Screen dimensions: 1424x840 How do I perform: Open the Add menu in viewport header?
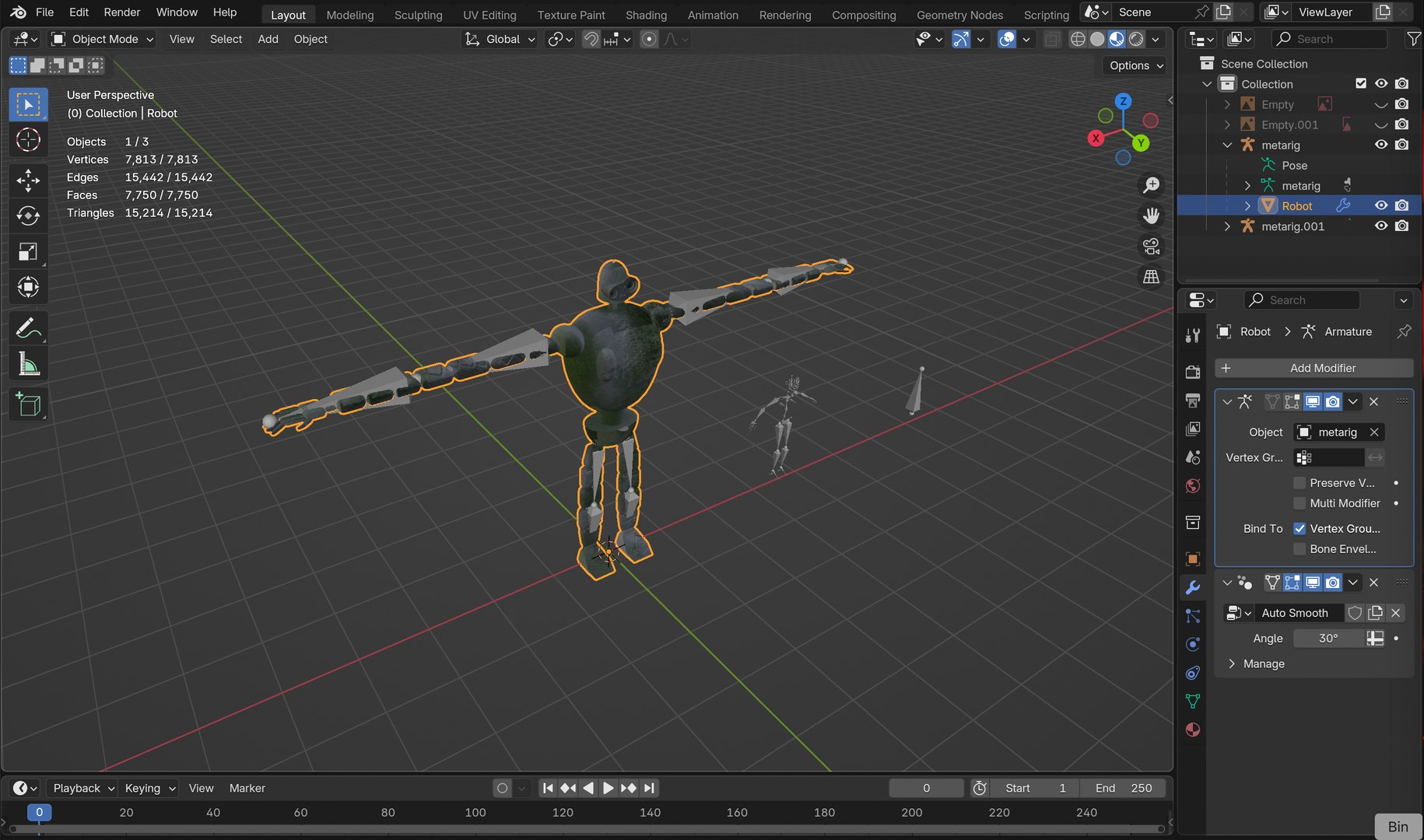268,39
